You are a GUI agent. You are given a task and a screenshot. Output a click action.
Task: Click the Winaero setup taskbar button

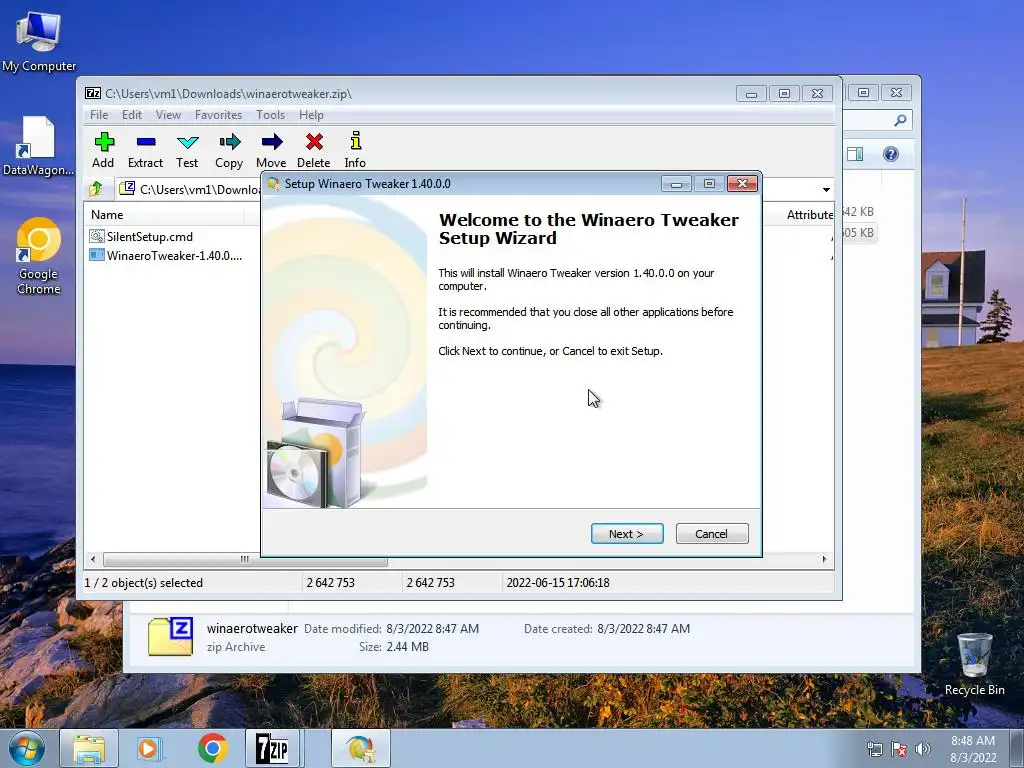(360, 748)
